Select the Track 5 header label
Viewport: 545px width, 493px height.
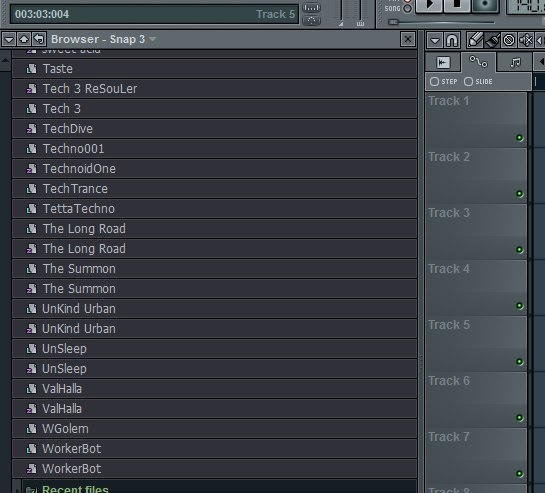point(449,325)
